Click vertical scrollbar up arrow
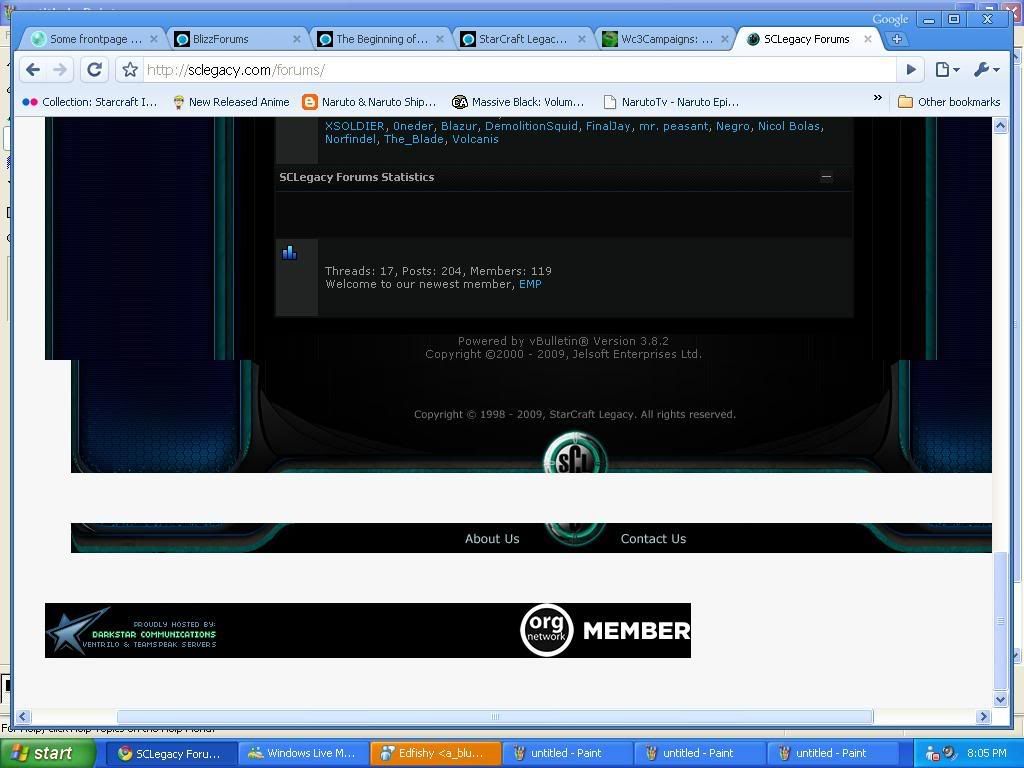1024x768 pixels. click(x=1000, y=126)
